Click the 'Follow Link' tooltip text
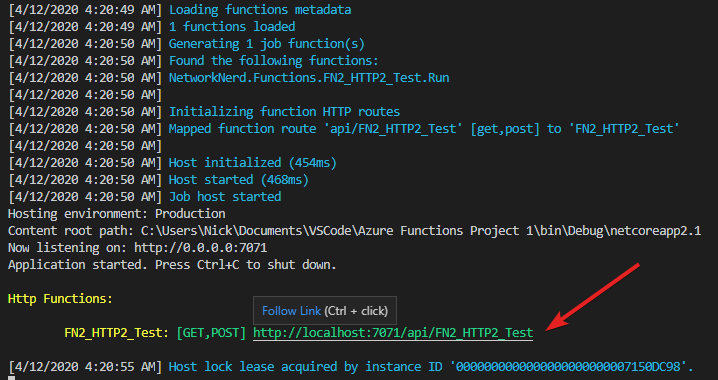 tap(291, 311)
